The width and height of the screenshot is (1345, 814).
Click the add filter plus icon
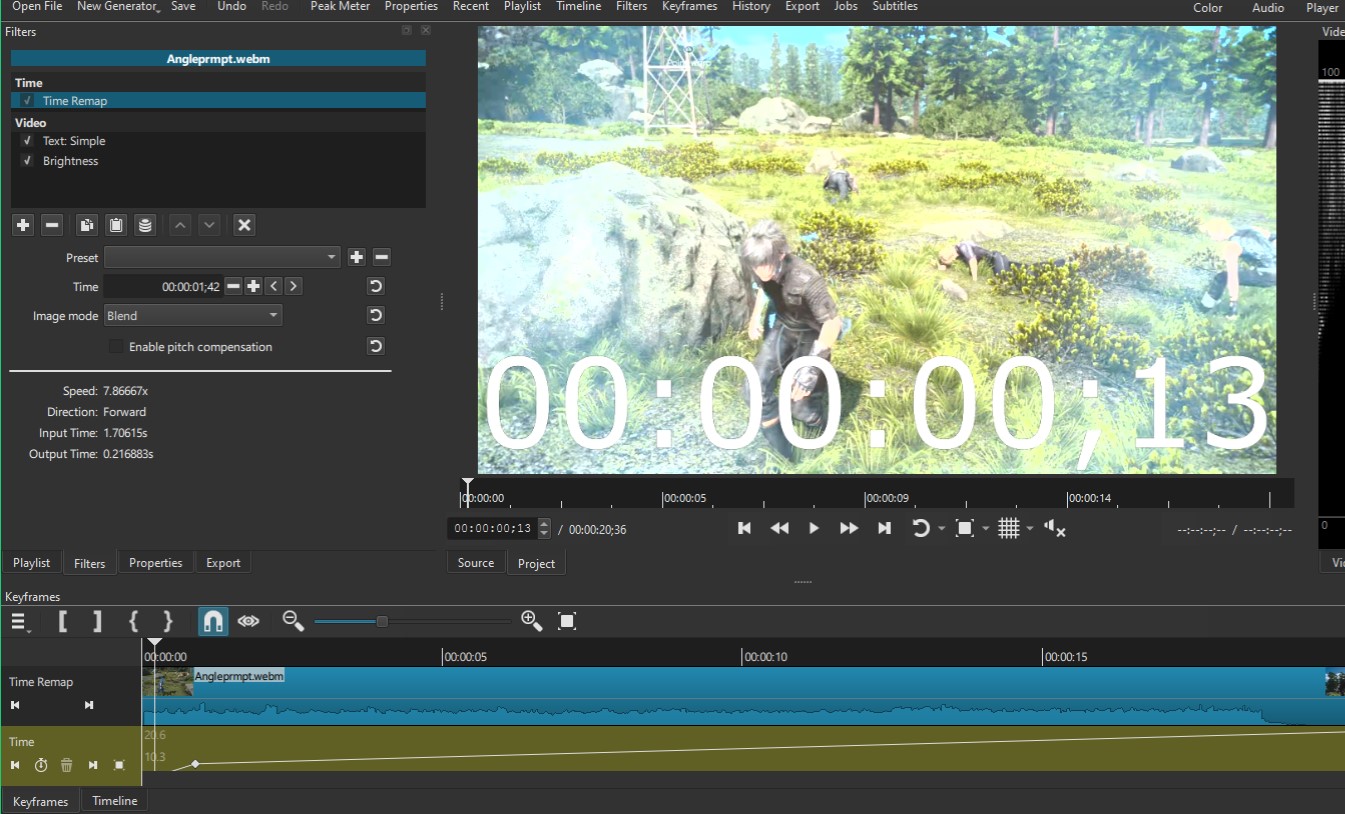[23, 225]
